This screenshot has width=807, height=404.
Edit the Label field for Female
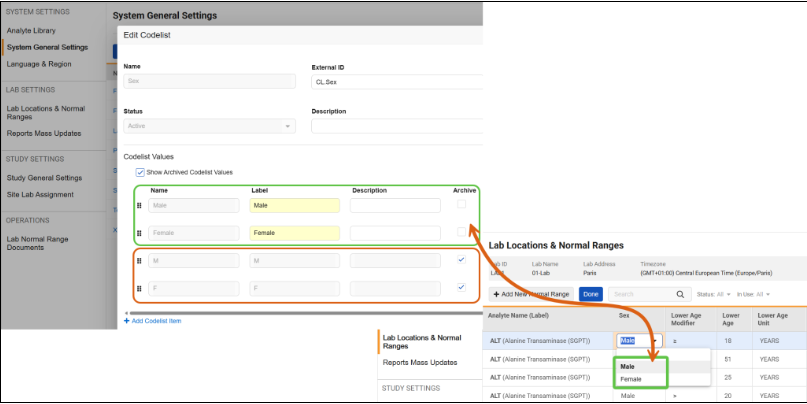tap(294, 233)
